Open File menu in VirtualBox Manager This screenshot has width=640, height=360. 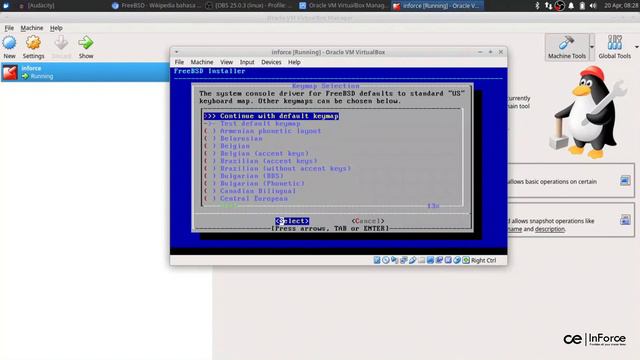tap(9, 28)
